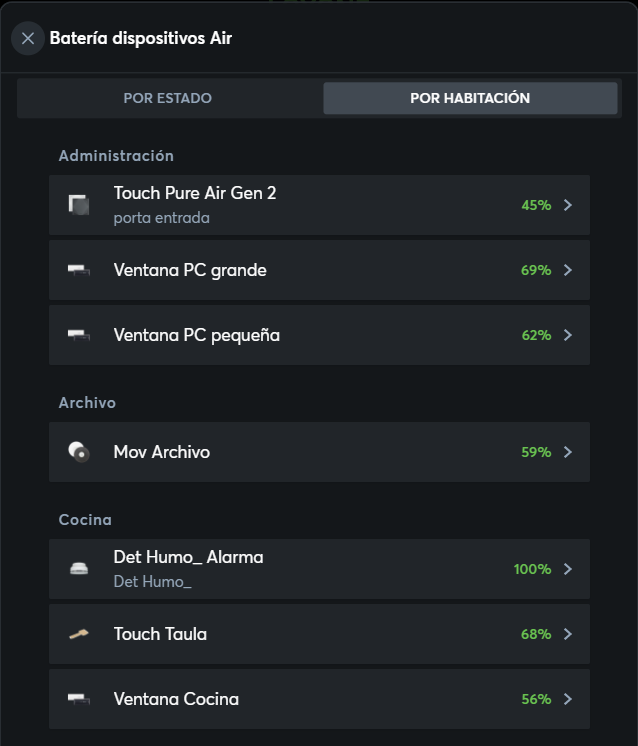Click the 45% battery level indicator
The height and width of the screenshot is (746, 638).
coord(536,205)
